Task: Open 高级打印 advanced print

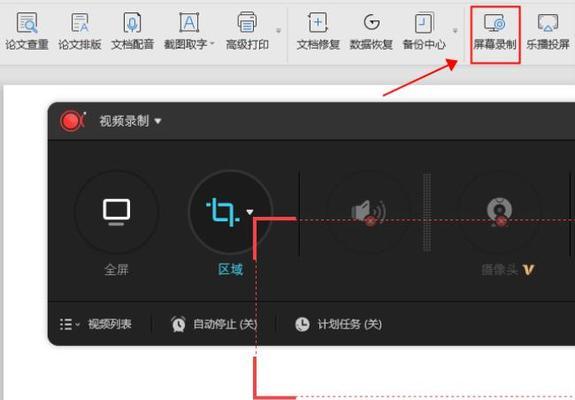Action: [x=247, y=31]
